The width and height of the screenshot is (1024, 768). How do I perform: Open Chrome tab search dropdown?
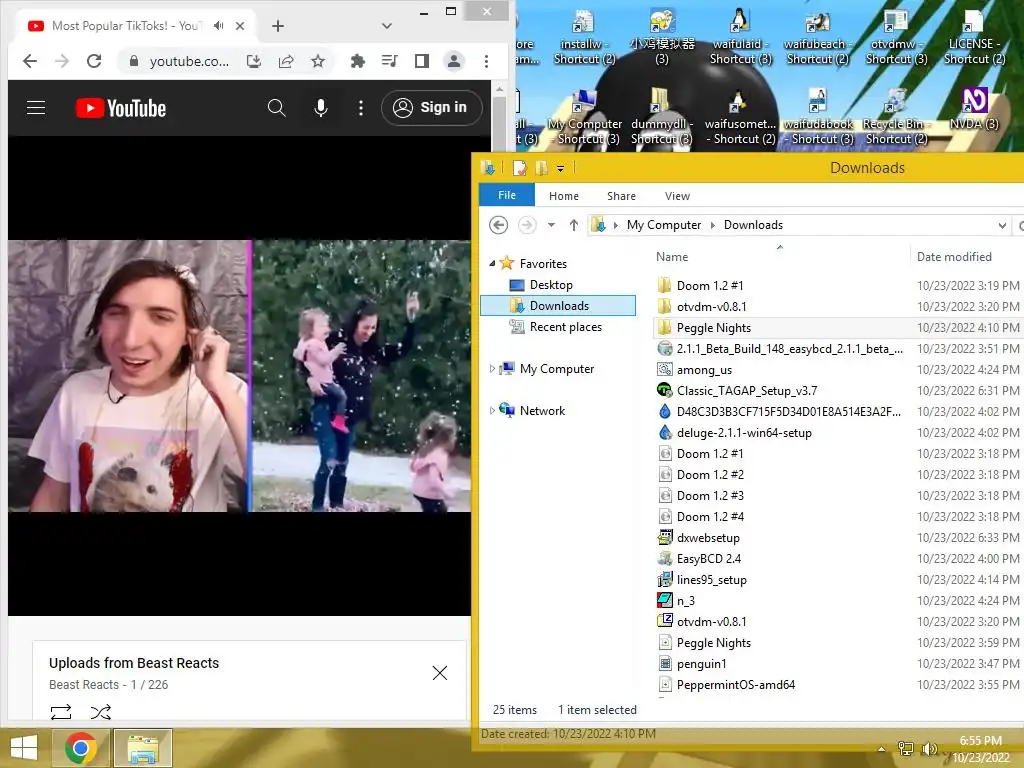click(387, 25)
